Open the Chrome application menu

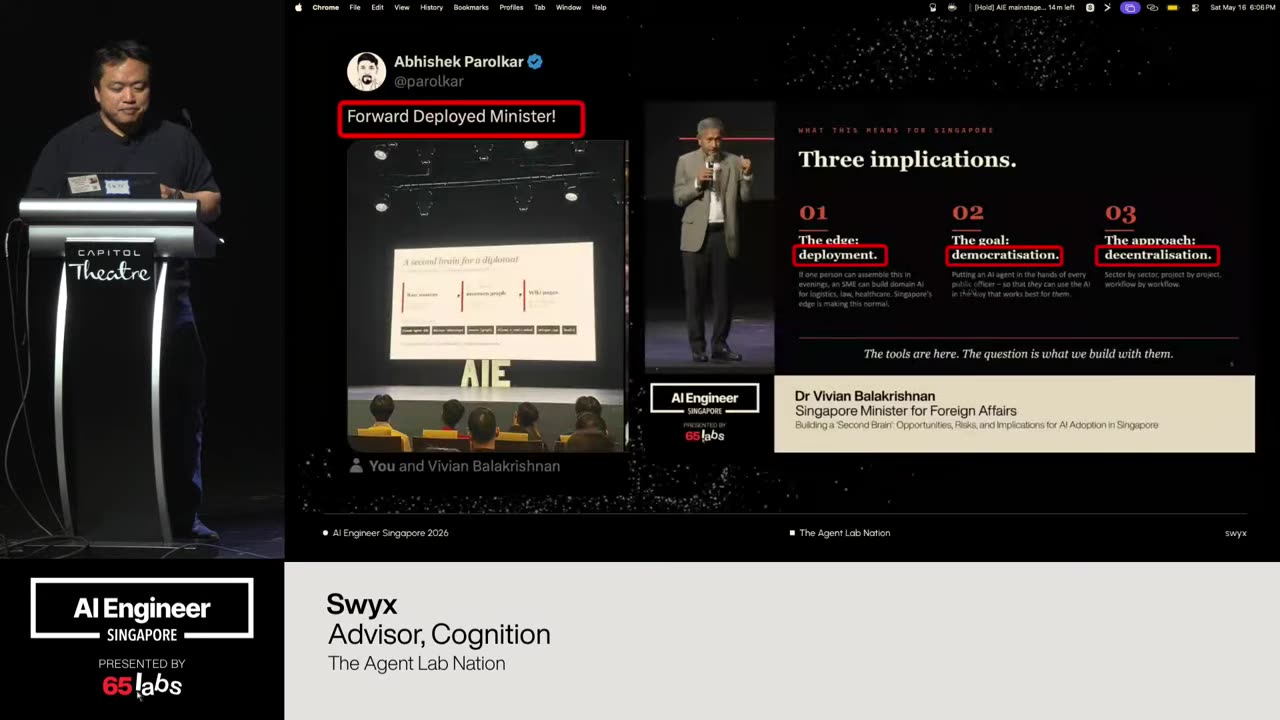(326, 7)
